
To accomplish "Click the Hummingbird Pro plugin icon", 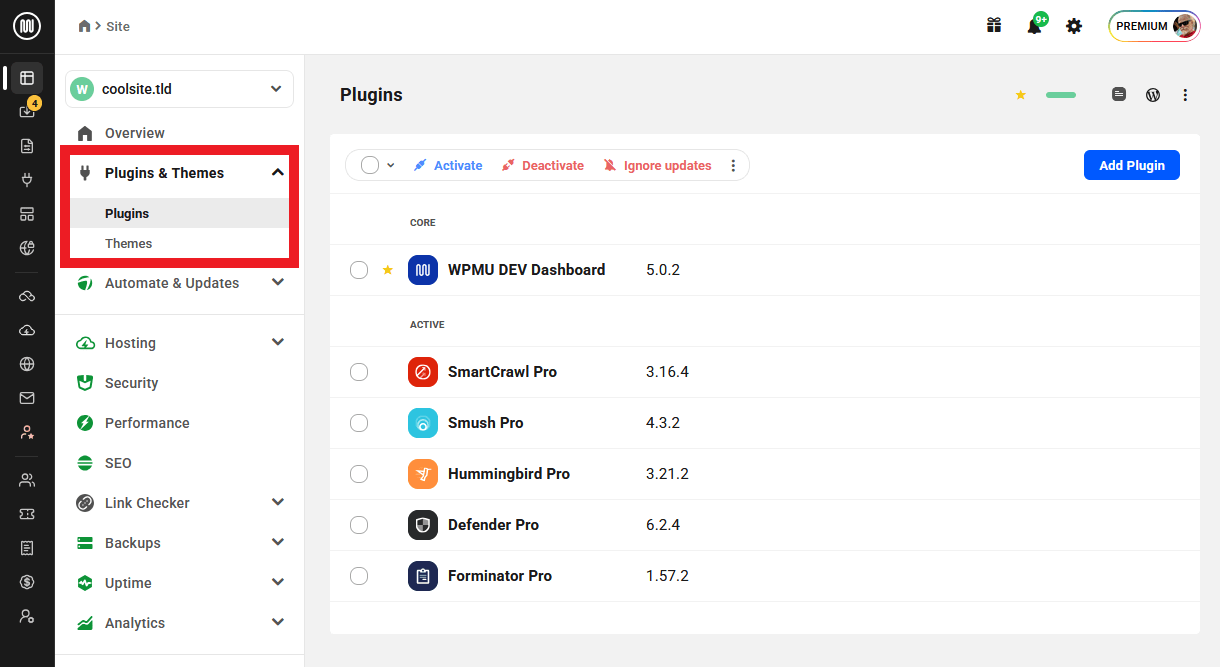I will tap(423, 474).
